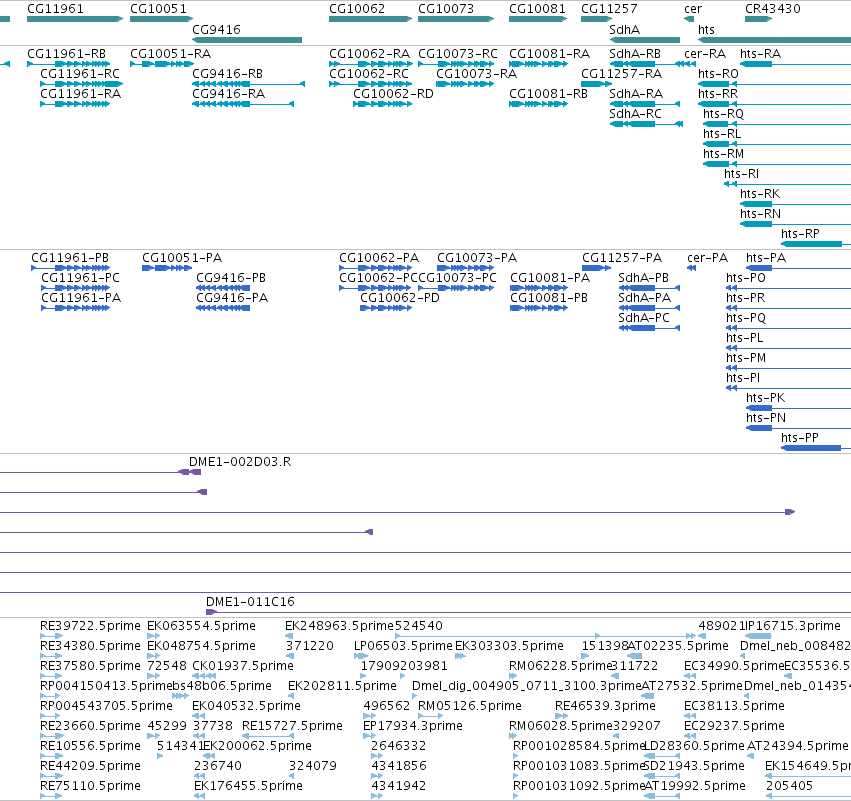Click the hts-PK protein label
The width and height of the screenshot is (851, 801).
[x=765, y=398]
